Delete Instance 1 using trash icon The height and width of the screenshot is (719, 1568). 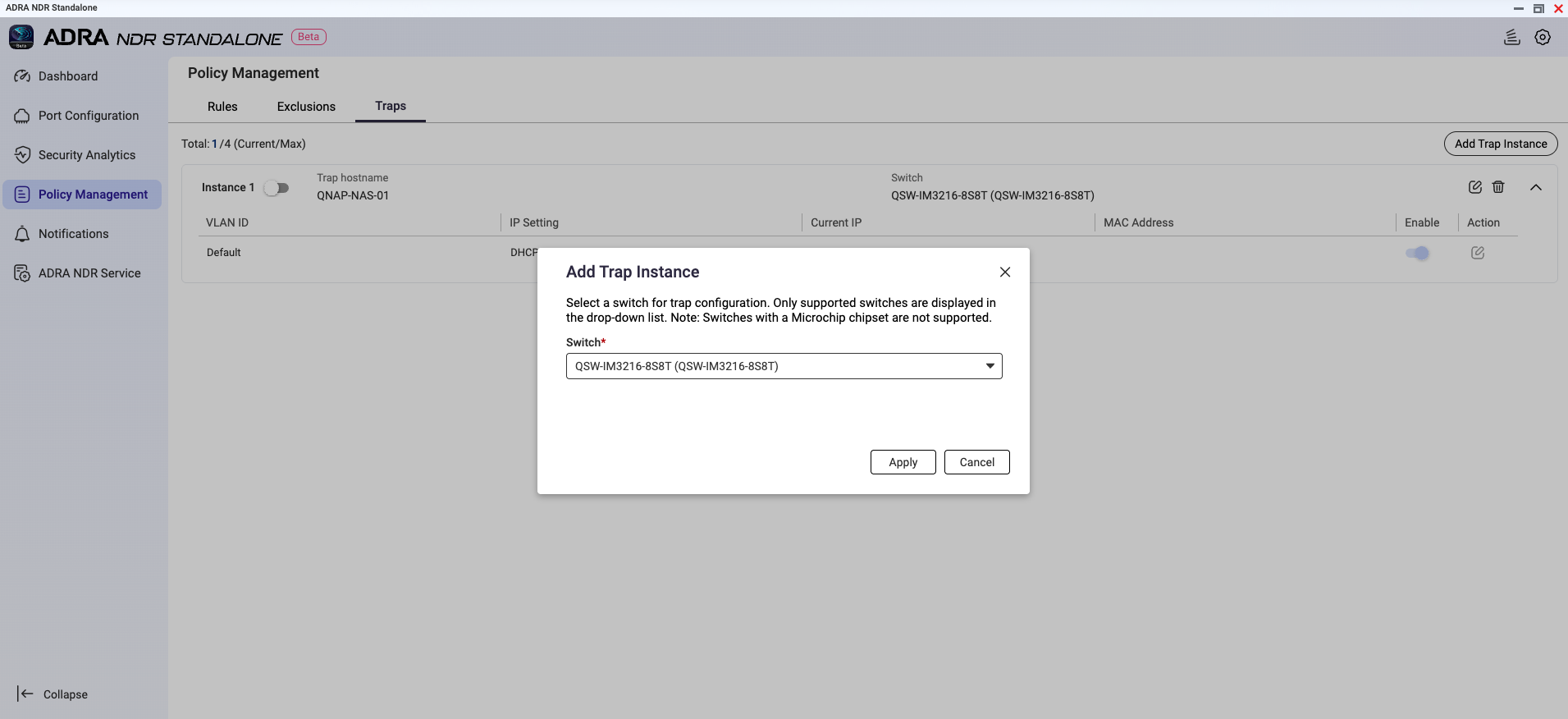click(1498, 187)
